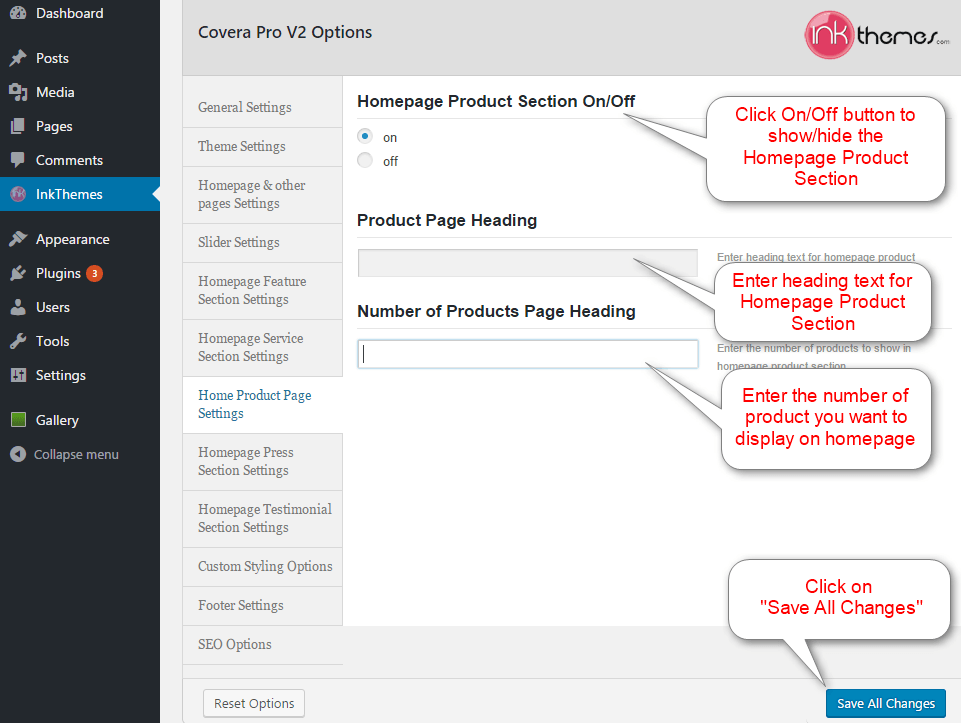The height and width of the screenshot is (723, 961).
Task: Click the Plugins update count badge 3
Action: click(x=94, y=273)
